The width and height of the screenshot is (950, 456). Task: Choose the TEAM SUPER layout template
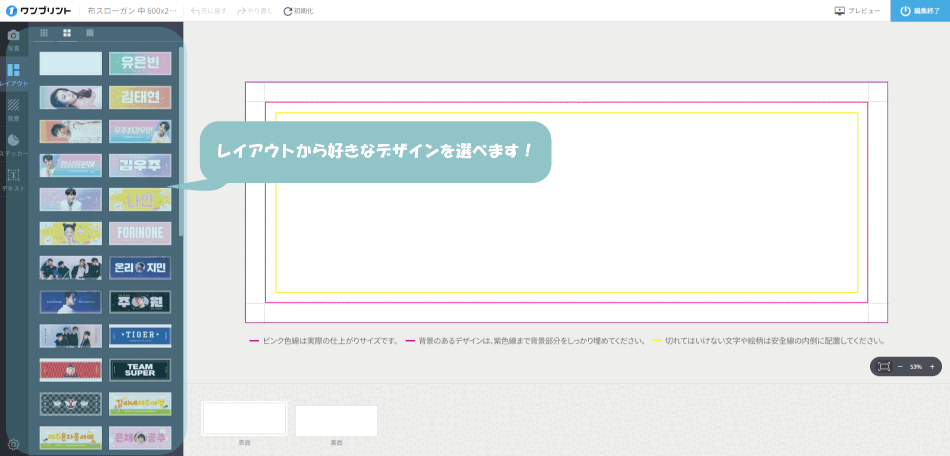(139, 370)
